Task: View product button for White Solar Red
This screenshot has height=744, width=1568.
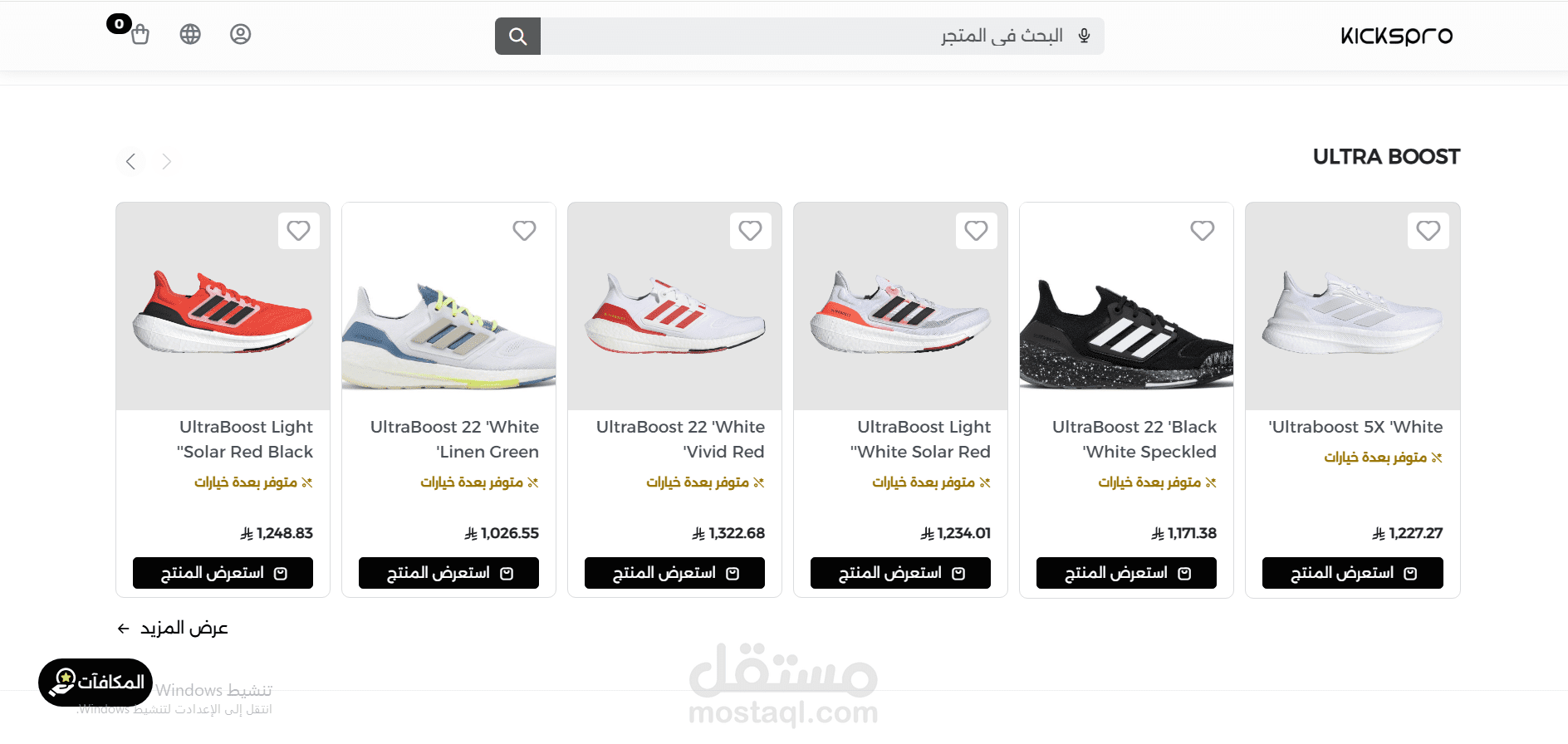Action: 900,573
